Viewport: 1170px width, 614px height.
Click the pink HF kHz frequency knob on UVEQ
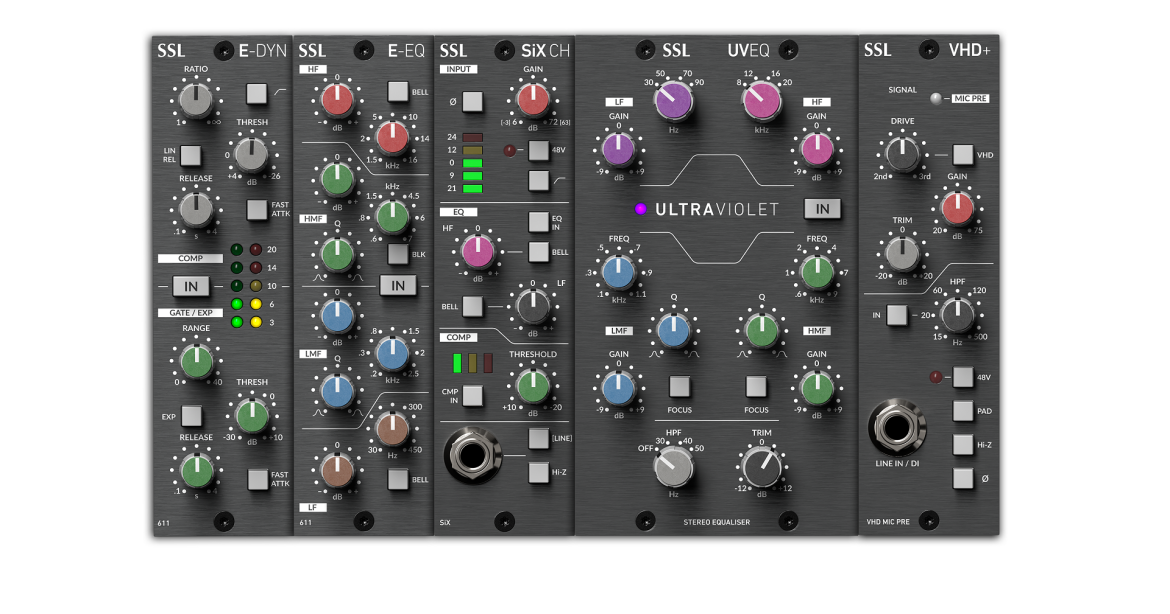click(x=762, y=101)
